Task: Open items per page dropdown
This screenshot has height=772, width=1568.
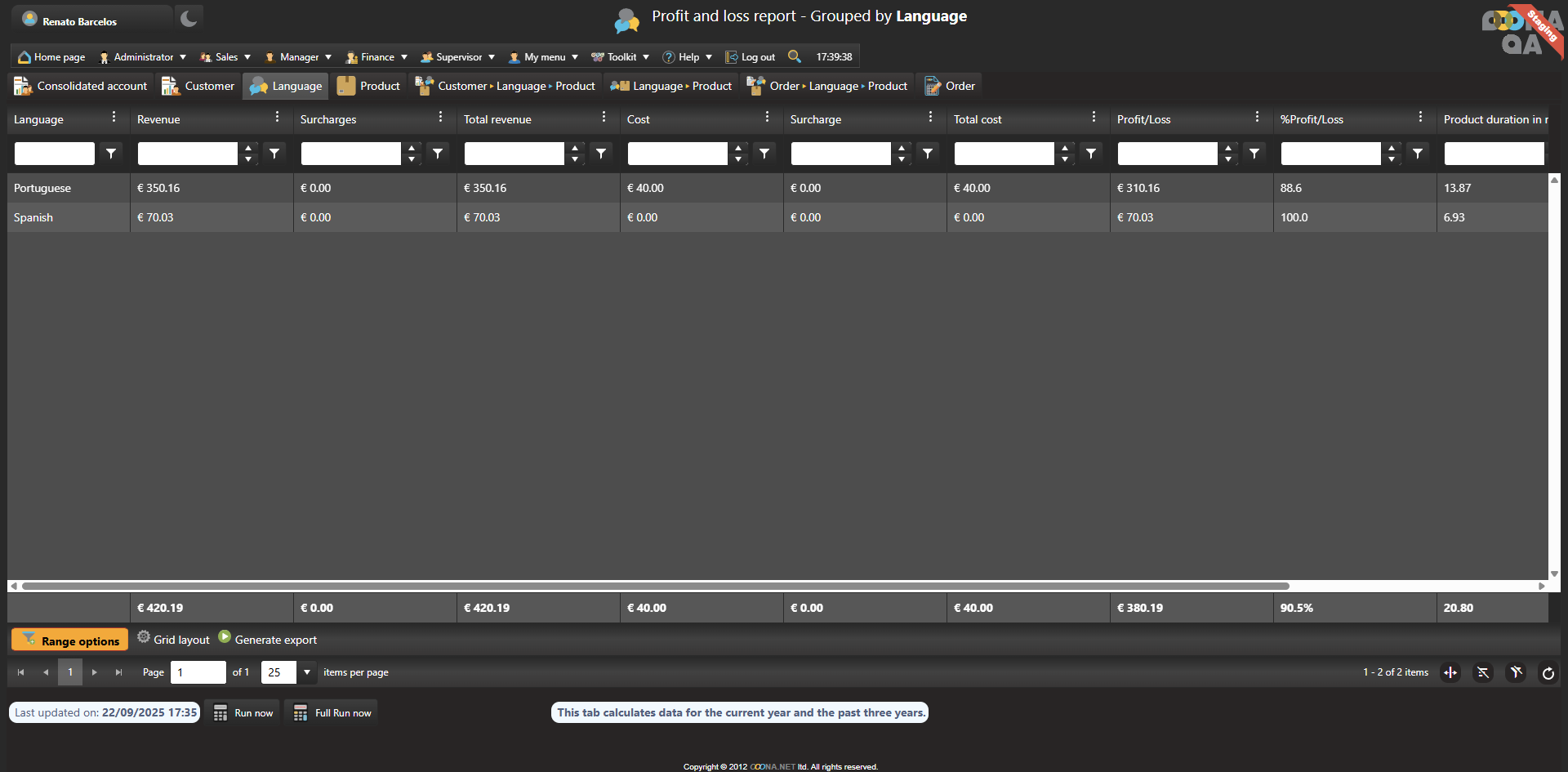Action: [307, 672]
